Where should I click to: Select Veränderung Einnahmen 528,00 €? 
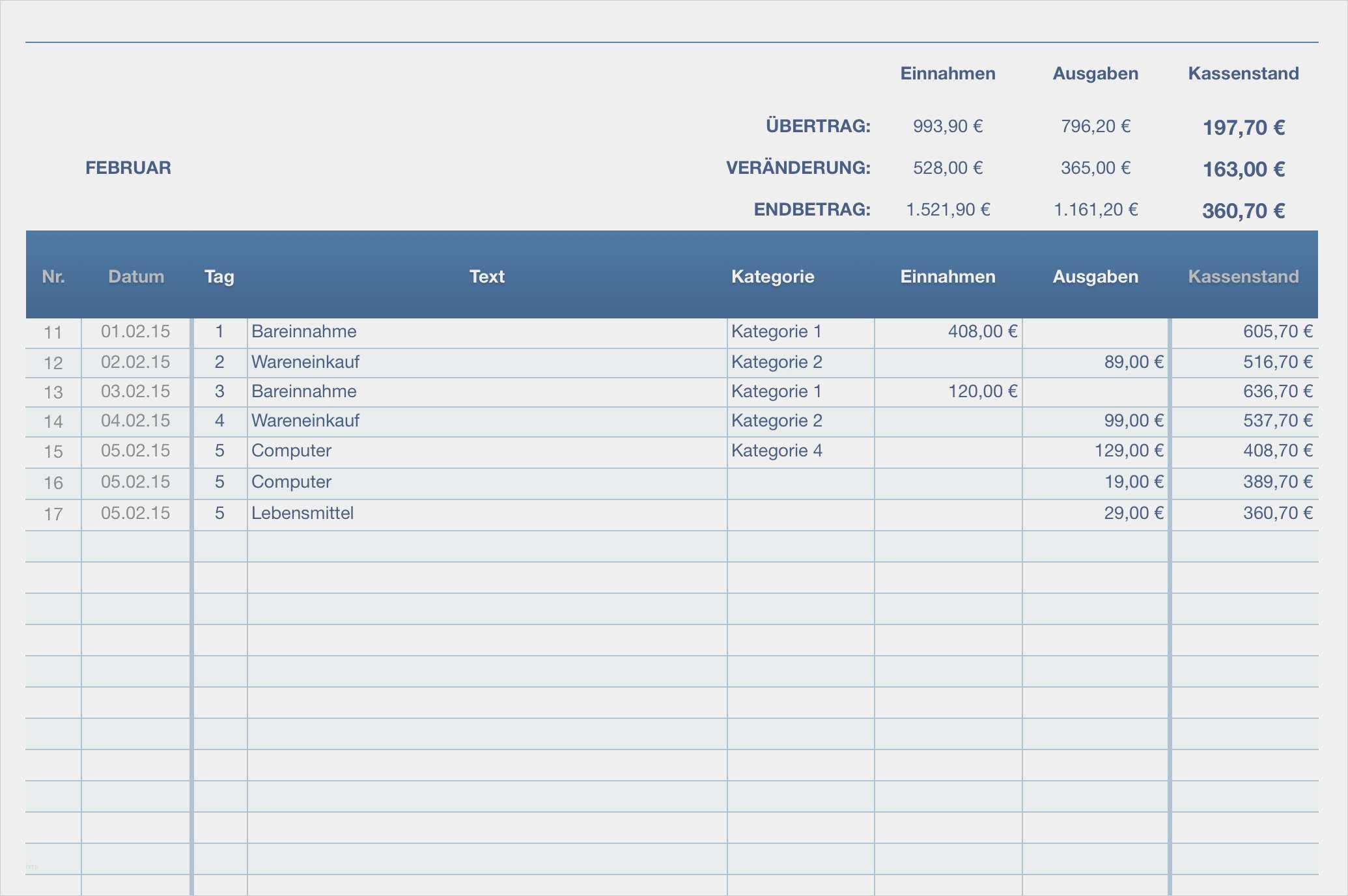click(x=948, y=168)
